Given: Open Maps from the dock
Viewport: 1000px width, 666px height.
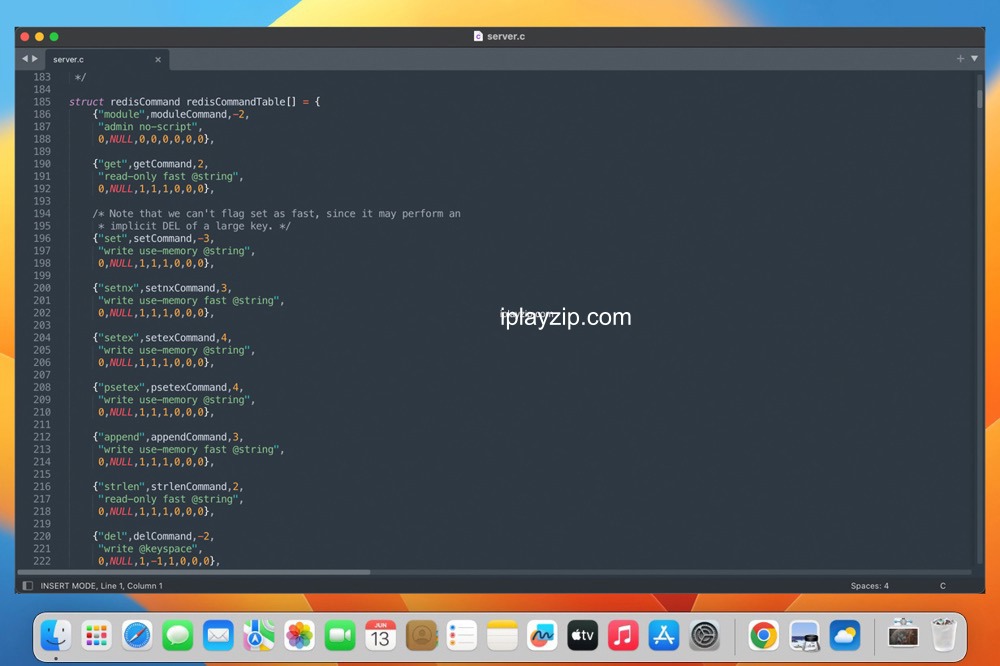Looking at the screenshot, I should click(259, 635).
